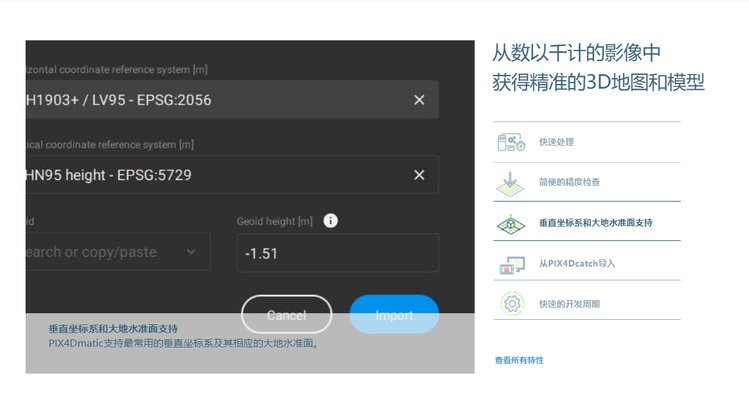Screen dimensions: 749x415
Task: Select the 从PIX4Dcatch导入 text label
Action: tap(576, 264)
